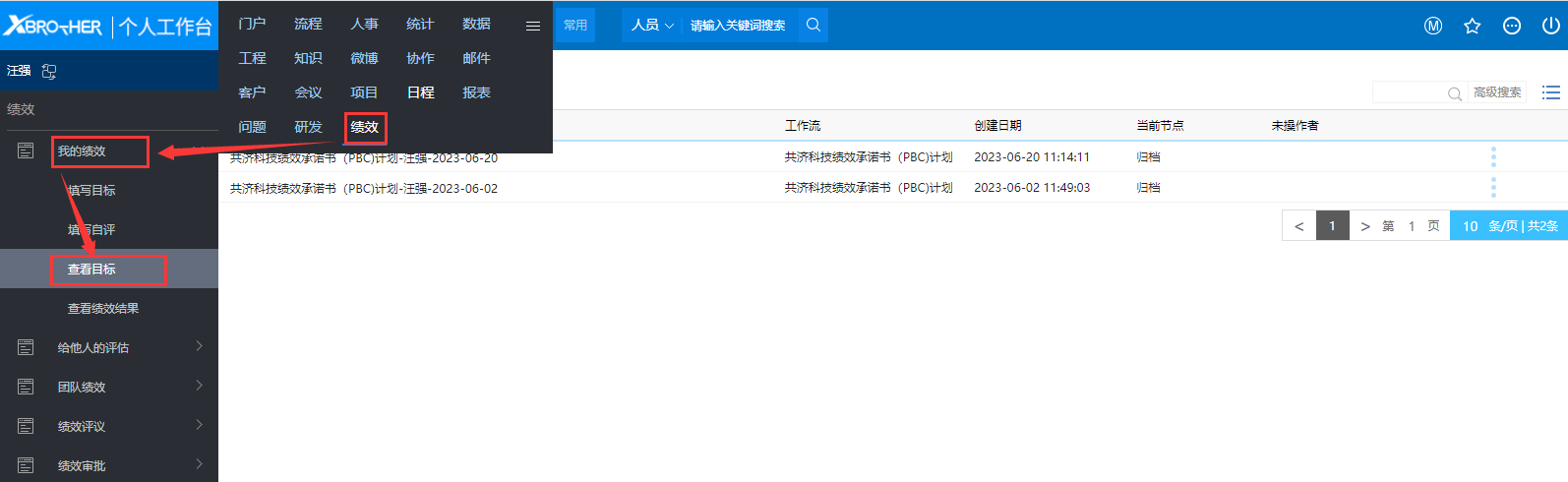Open the favorites star icon
Screen dimensions: 1568x482
pos(1472,27)
